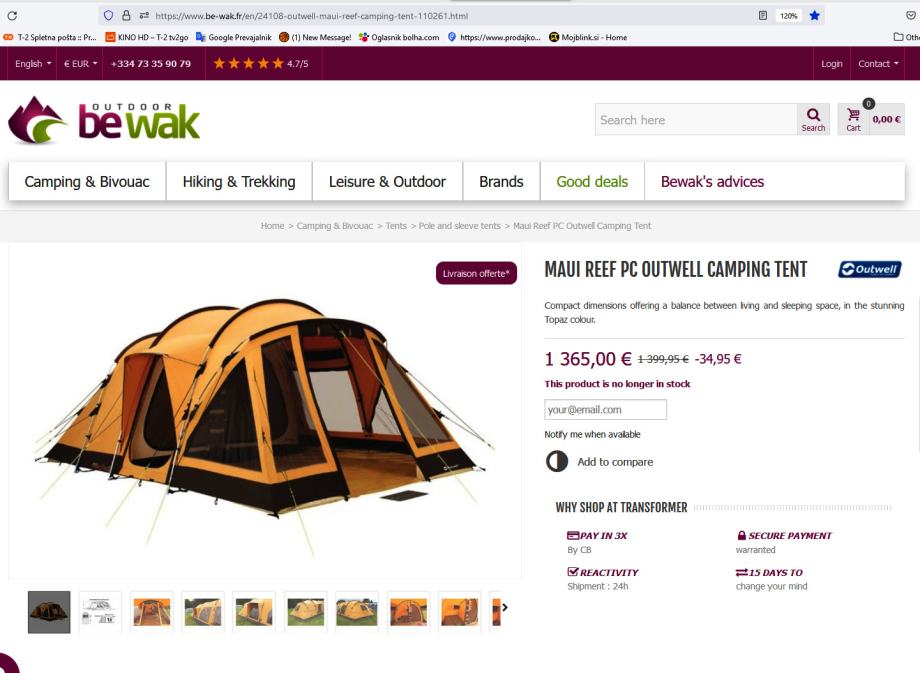
Task: Open reader view icon in address bar
Action: point(763,16)
